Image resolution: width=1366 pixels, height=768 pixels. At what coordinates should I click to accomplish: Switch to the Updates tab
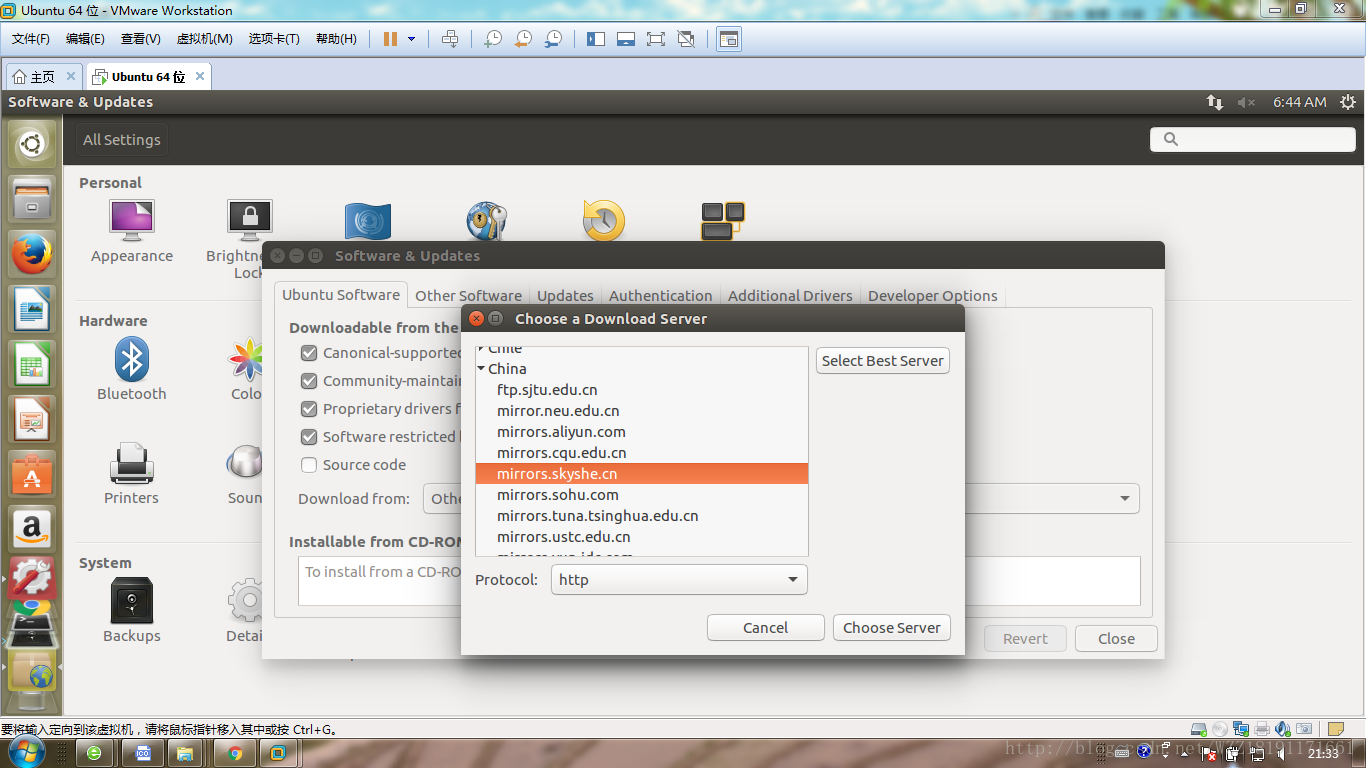565,296
